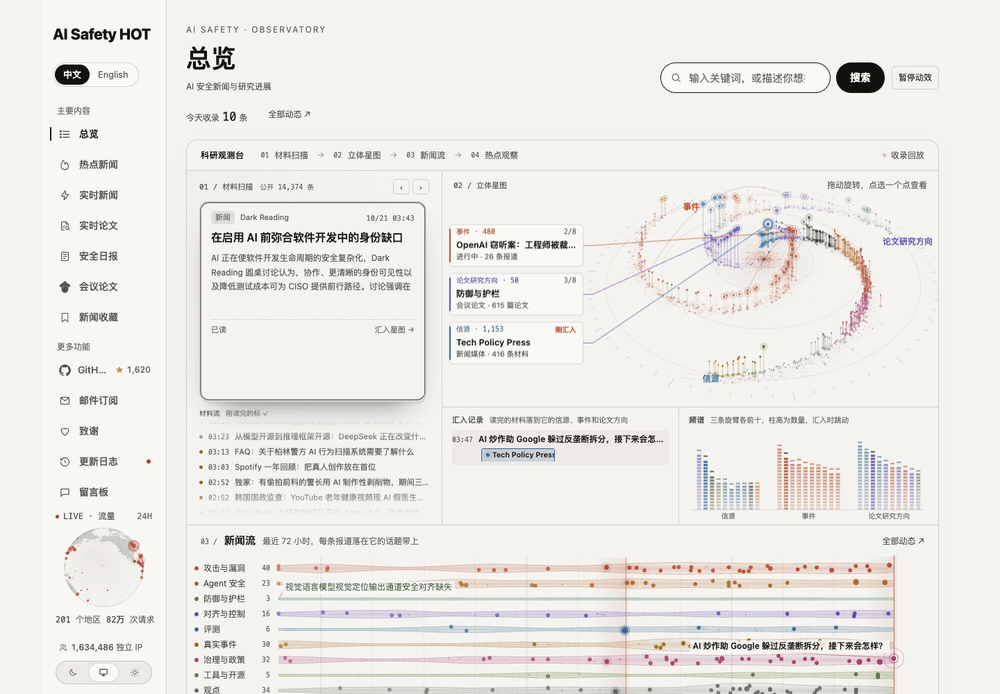Click the document icon beside 实时论文

(64, 226)
